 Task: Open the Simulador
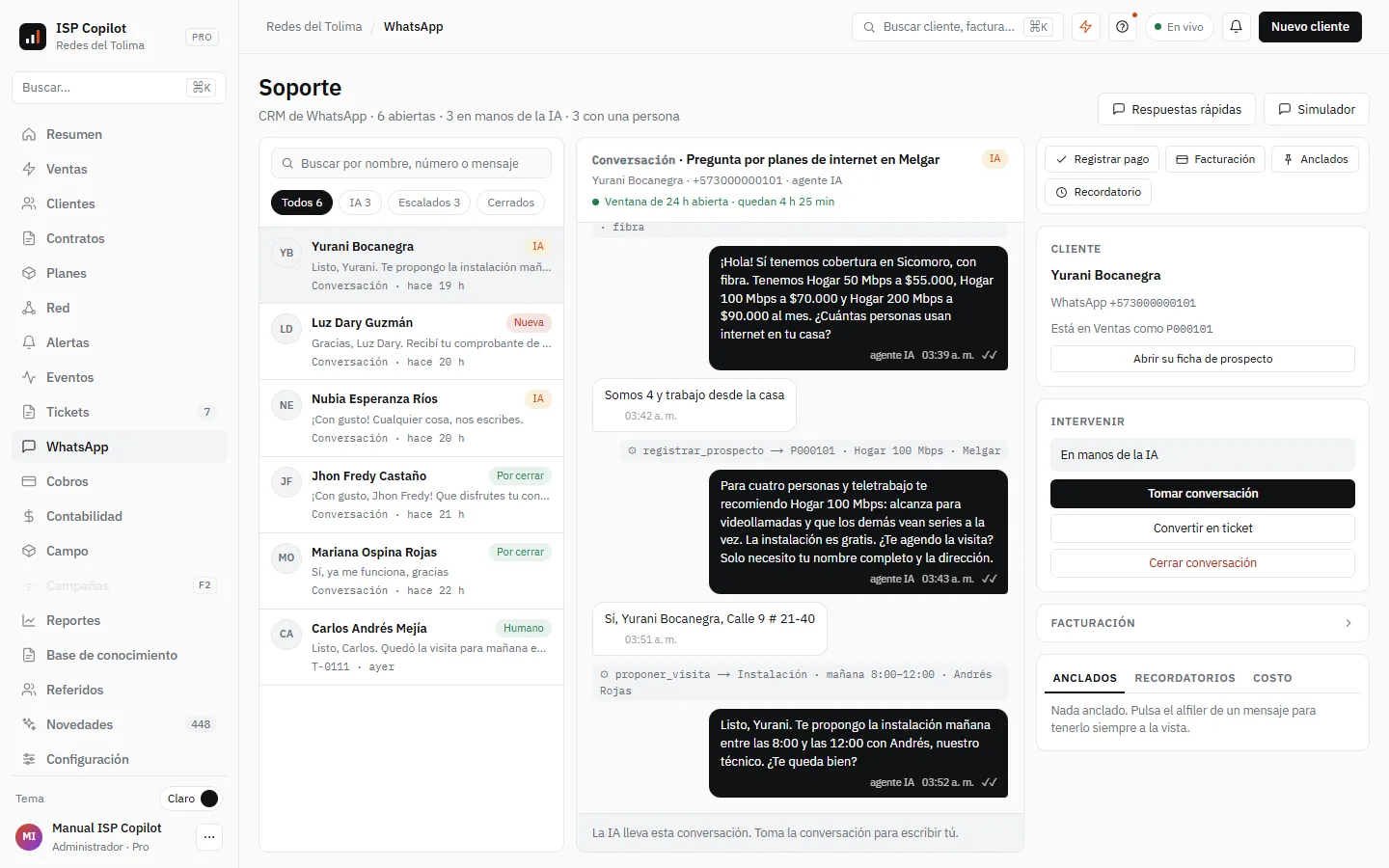(1317, 109)
